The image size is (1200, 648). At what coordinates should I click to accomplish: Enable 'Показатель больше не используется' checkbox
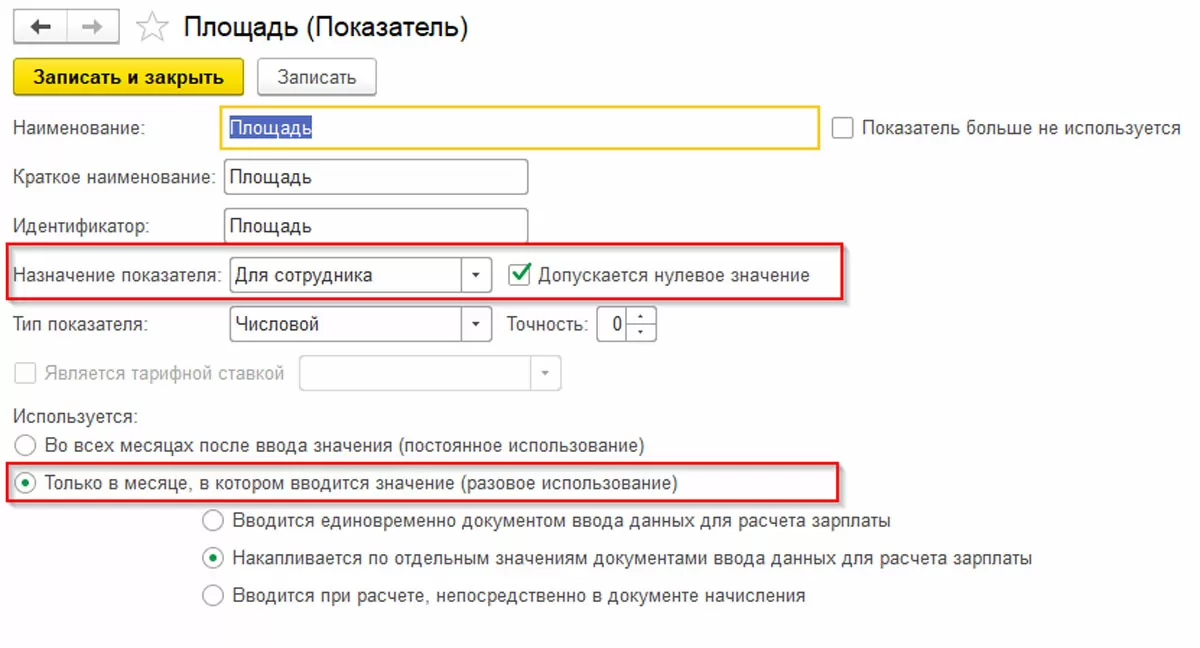click(843, 128)
